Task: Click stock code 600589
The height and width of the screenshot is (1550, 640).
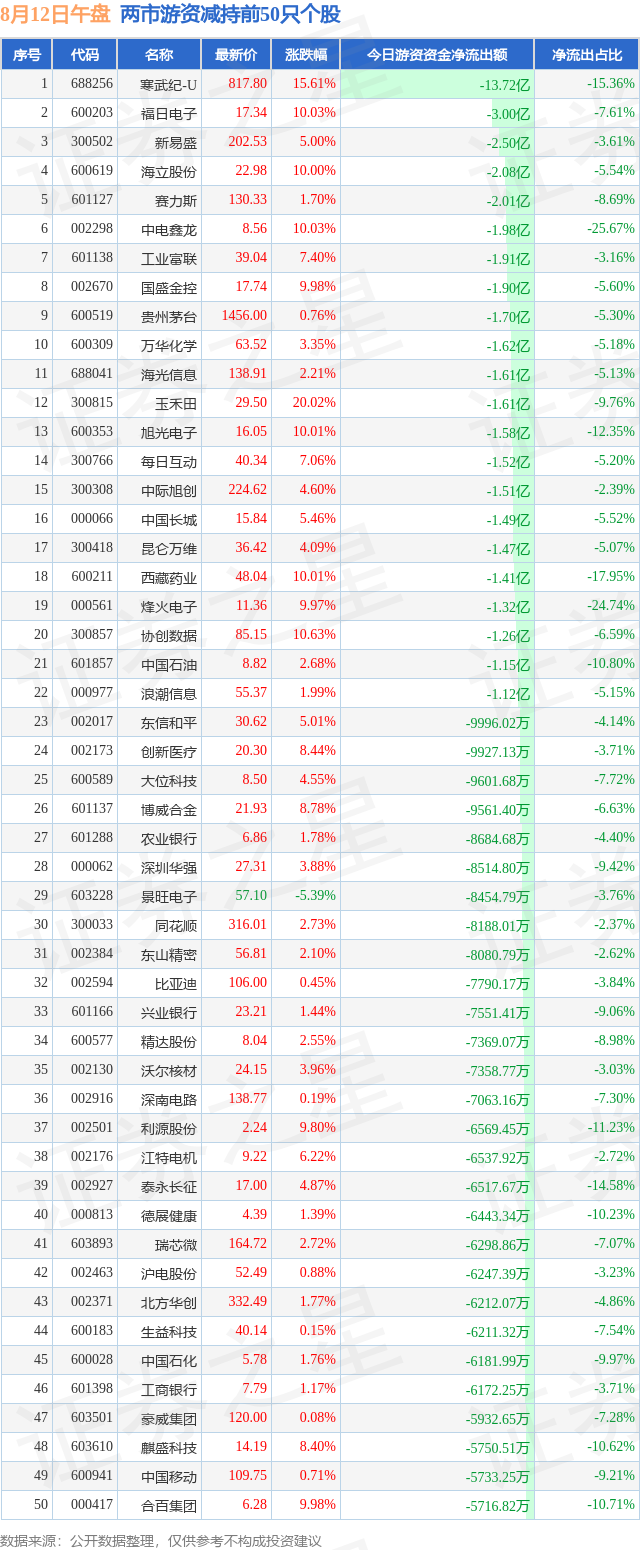Action: (91, 781)
